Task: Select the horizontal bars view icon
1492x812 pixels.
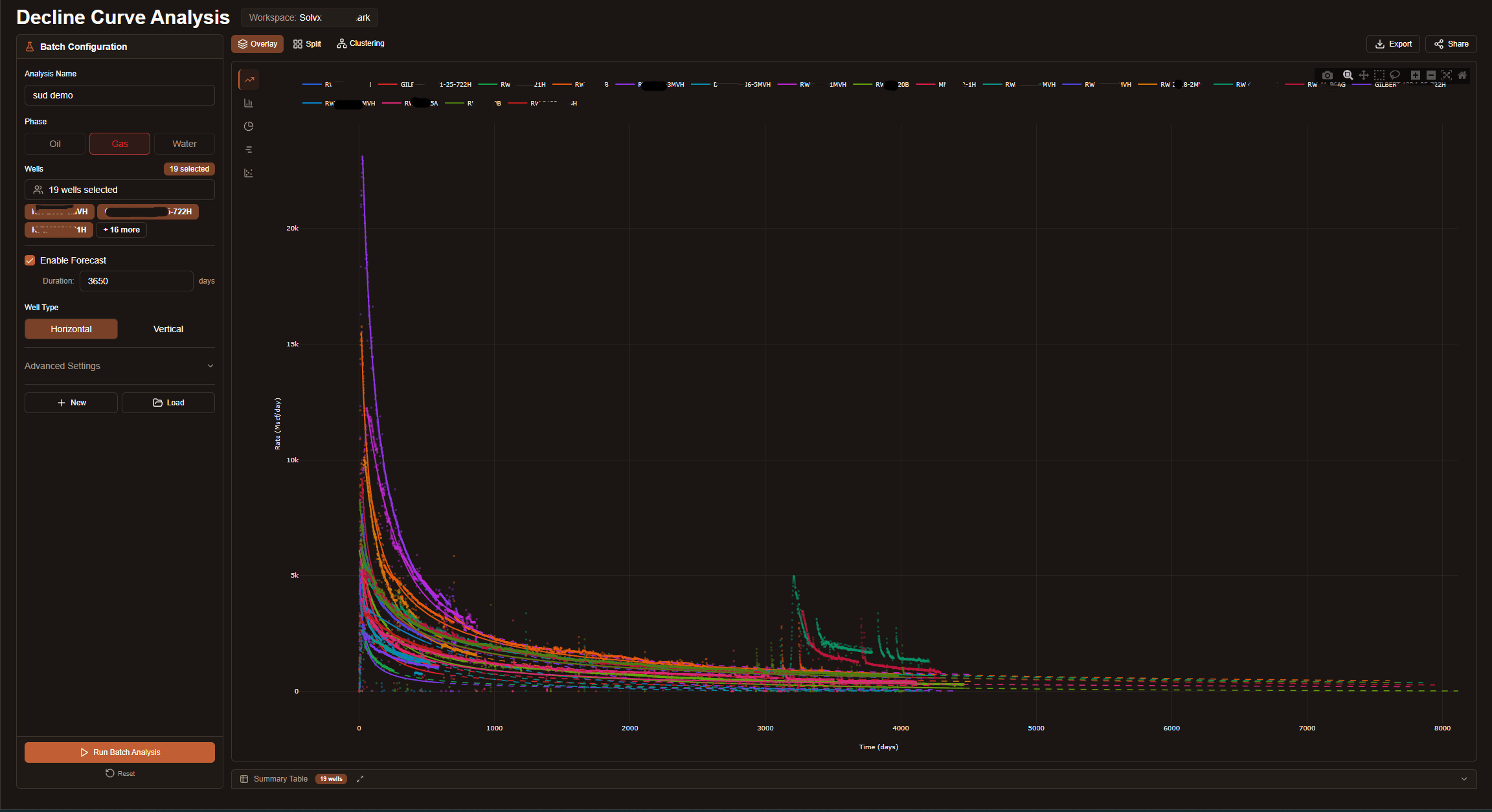Action: (249, 150)
